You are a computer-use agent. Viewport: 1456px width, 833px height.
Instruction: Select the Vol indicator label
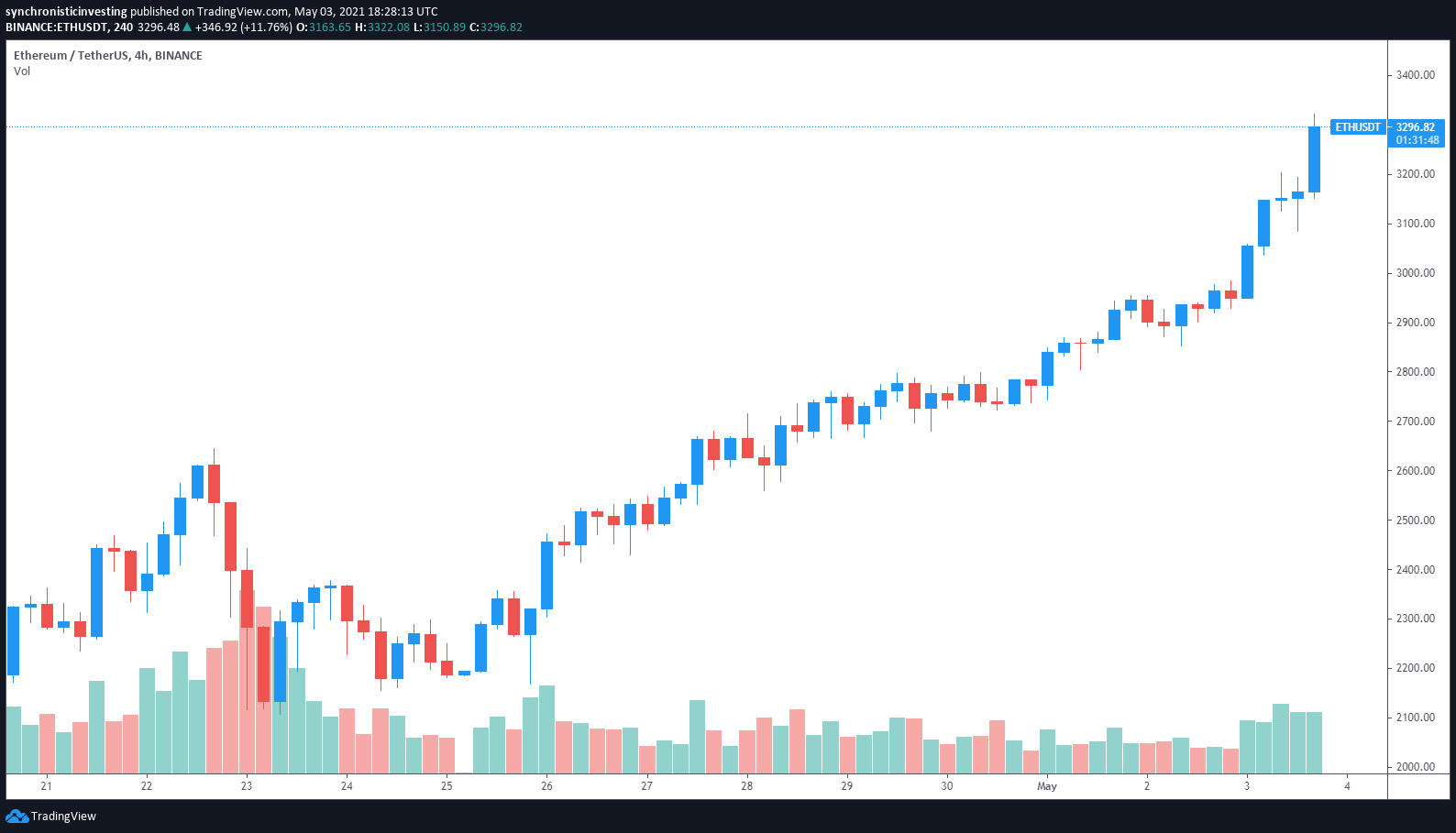(22, 71)
